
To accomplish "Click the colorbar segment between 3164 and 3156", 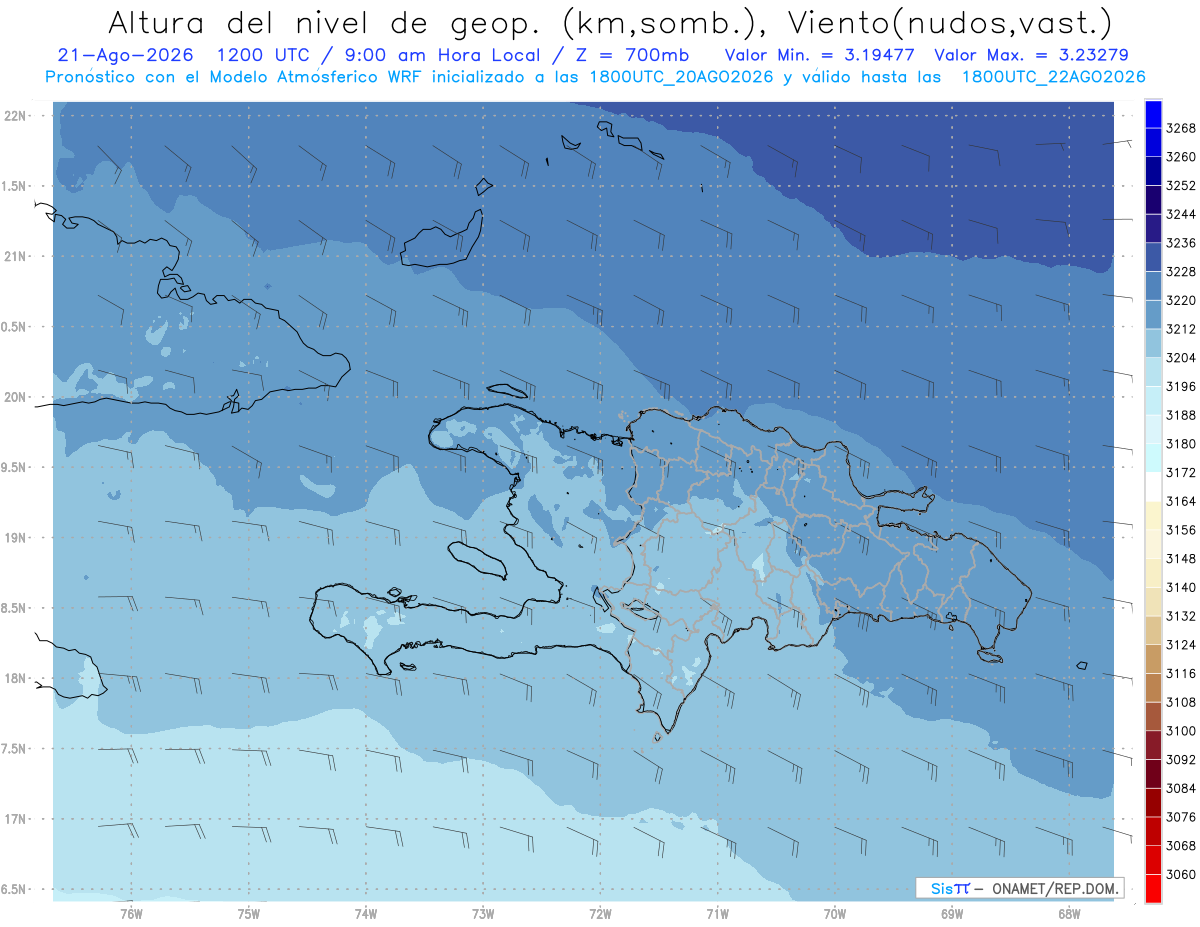I will (1153, 515).
